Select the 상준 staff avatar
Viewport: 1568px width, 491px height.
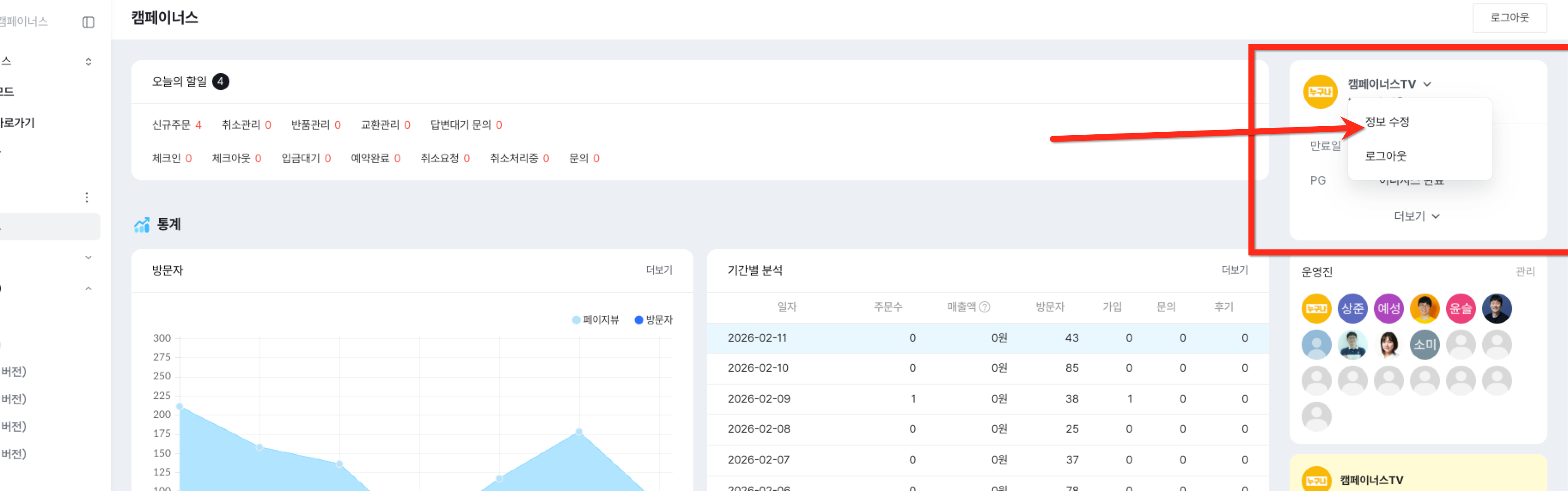pyautogui.click(x=1352, y=309)
